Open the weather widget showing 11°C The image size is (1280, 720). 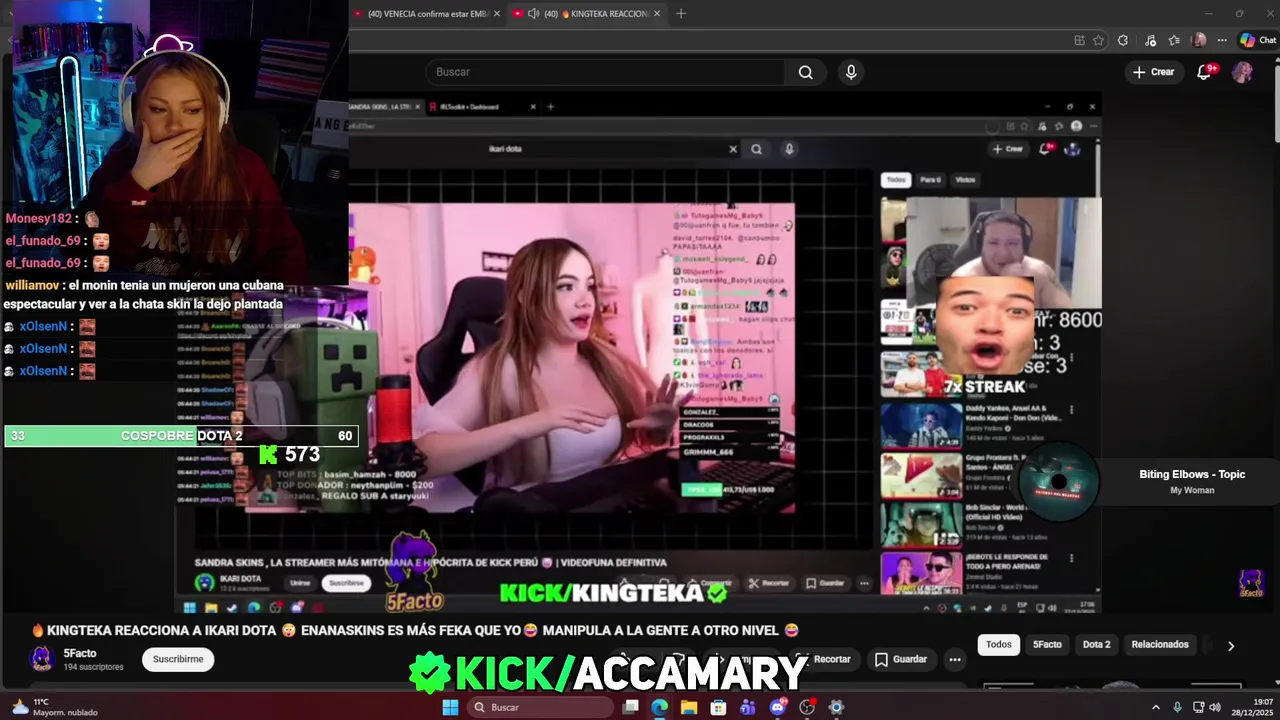(x=55, y=707)
